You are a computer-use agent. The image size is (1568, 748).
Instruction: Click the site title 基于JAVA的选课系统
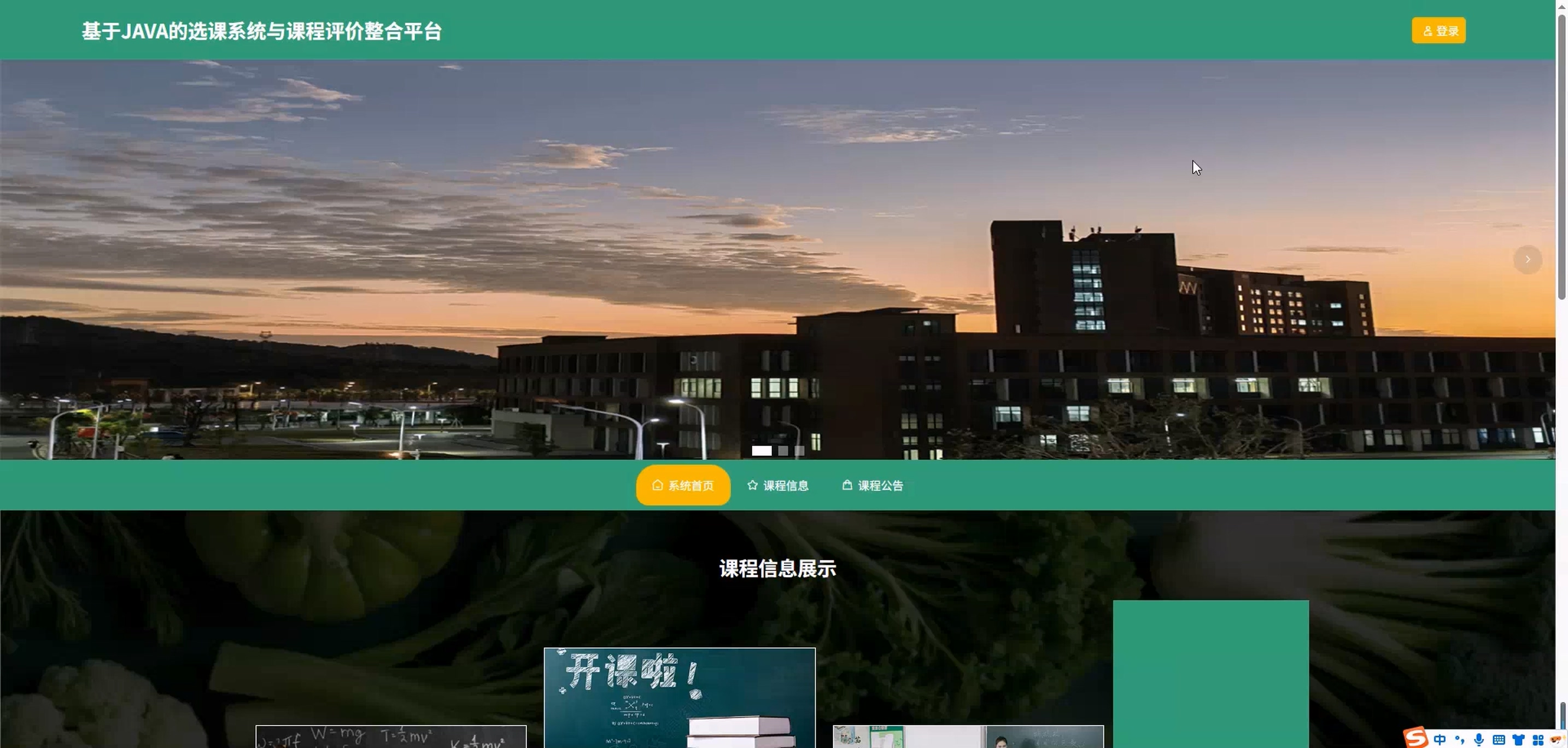coord(262,31)
